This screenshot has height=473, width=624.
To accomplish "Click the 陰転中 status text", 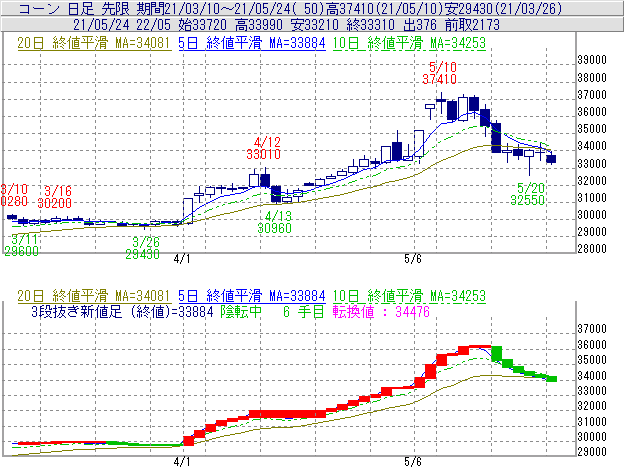I will point(241,311).
